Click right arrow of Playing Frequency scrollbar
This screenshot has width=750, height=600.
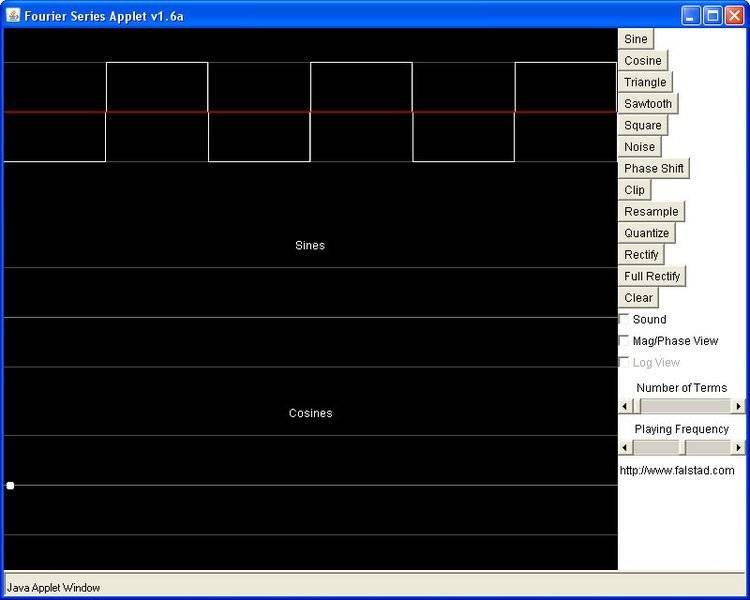pos(739,447)
